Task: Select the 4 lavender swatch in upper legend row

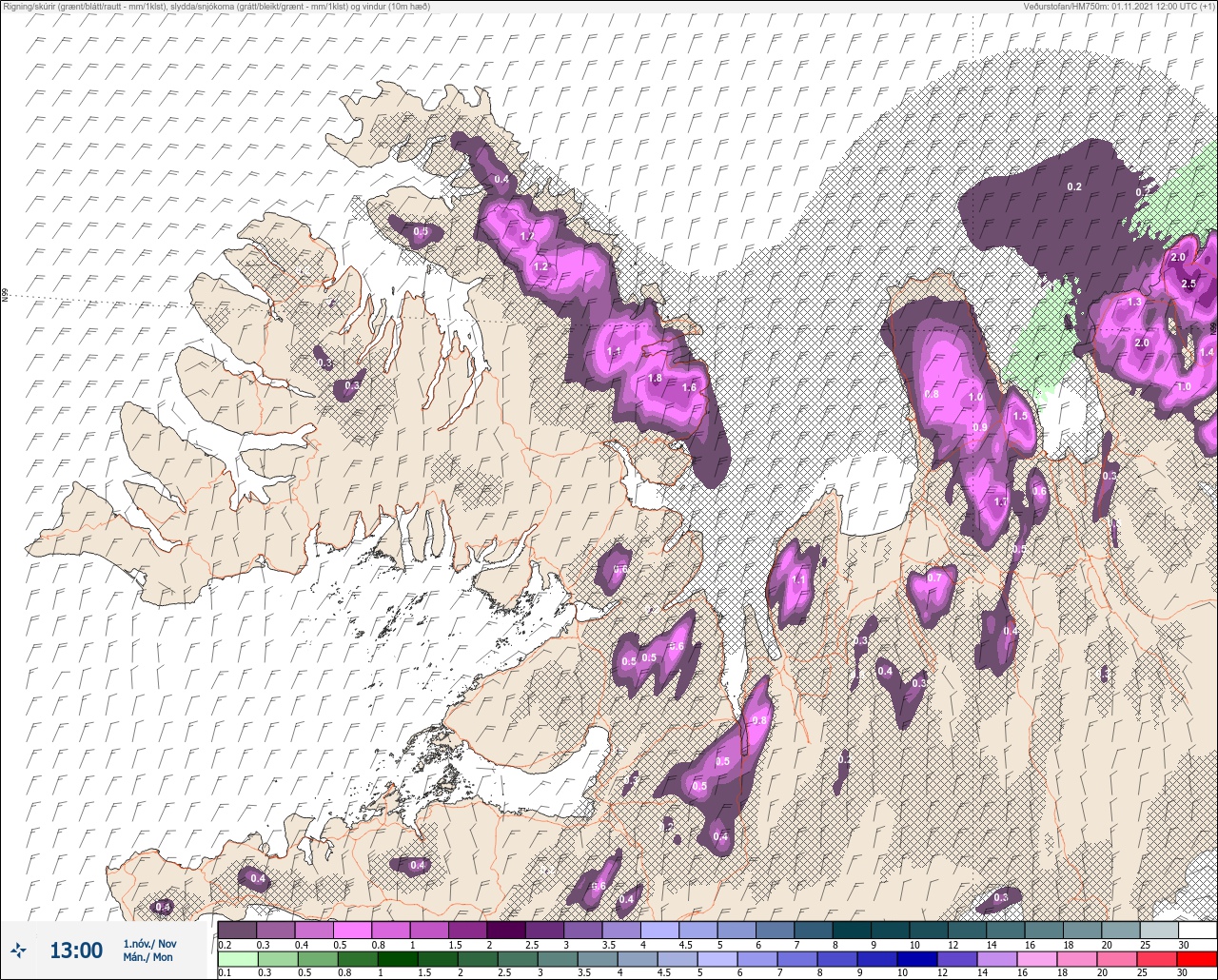Action: (x=659, y=930)
